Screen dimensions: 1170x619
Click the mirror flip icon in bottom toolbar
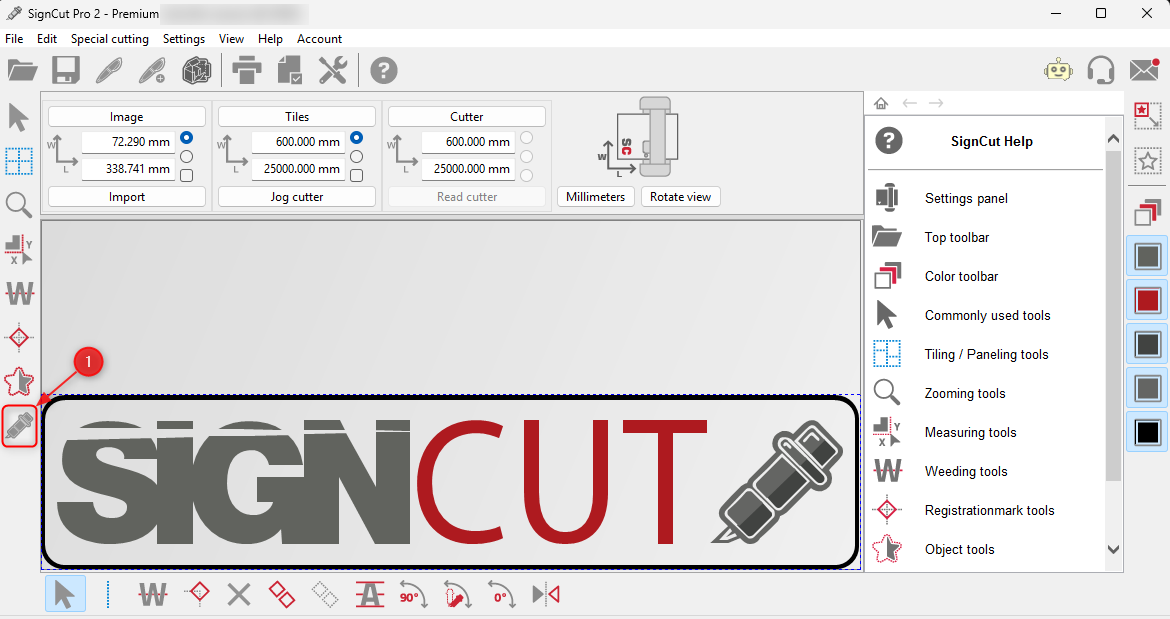point(545,594)
